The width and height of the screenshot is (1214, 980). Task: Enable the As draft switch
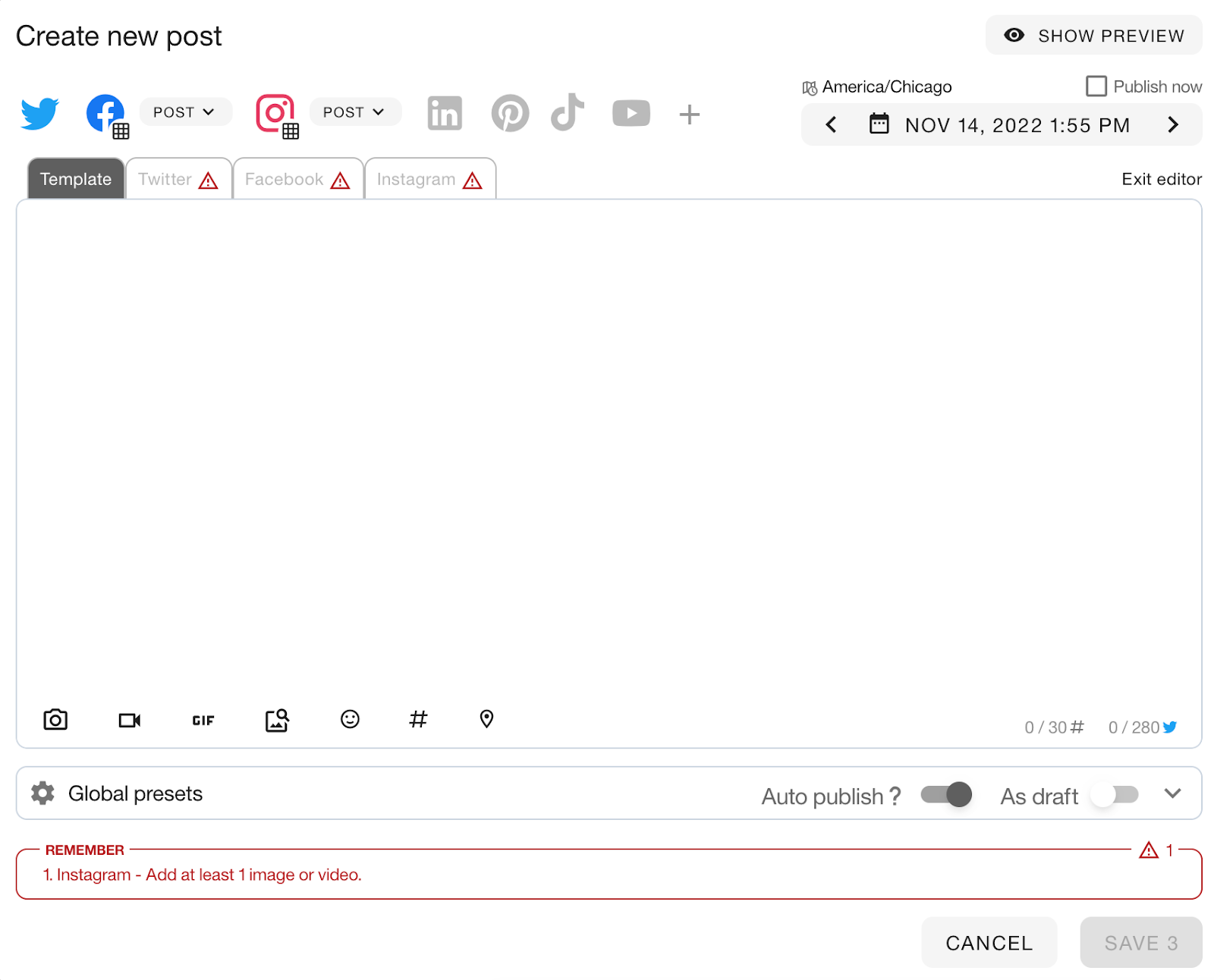click(1115, 795)
